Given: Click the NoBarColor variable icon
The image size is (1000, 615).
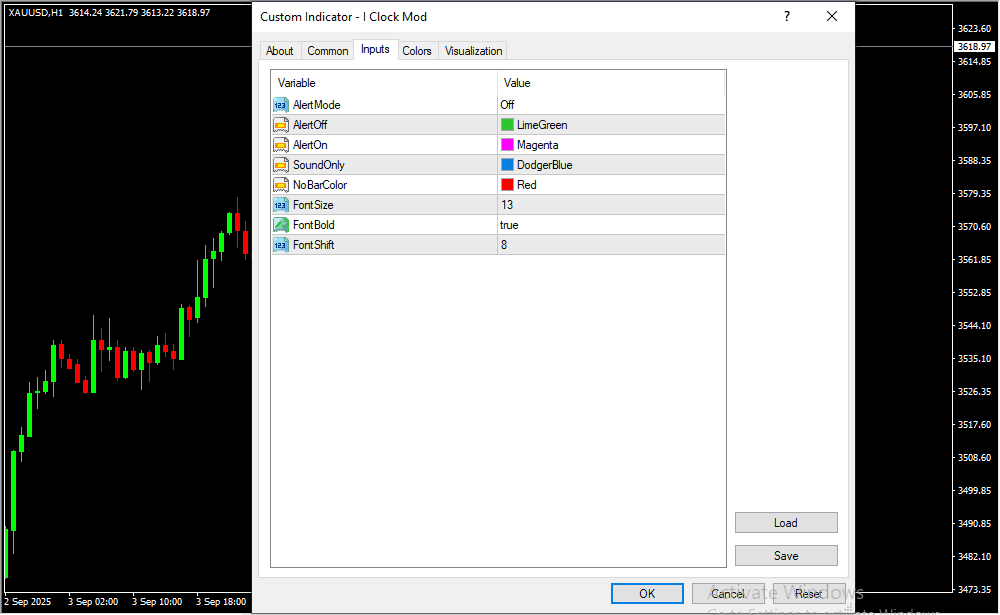Looking at the screenshot, I should click(x=280, y=185).
